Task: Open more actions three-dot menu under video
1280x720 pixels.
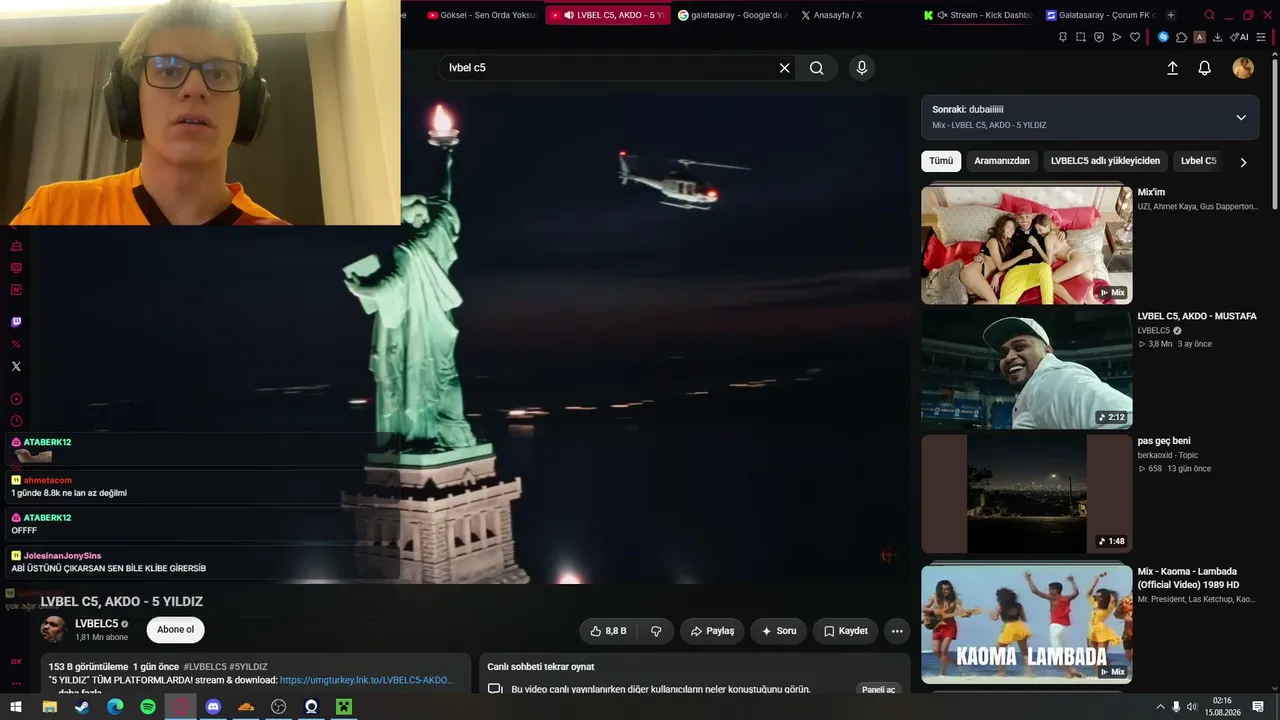Action: [897, 631]
